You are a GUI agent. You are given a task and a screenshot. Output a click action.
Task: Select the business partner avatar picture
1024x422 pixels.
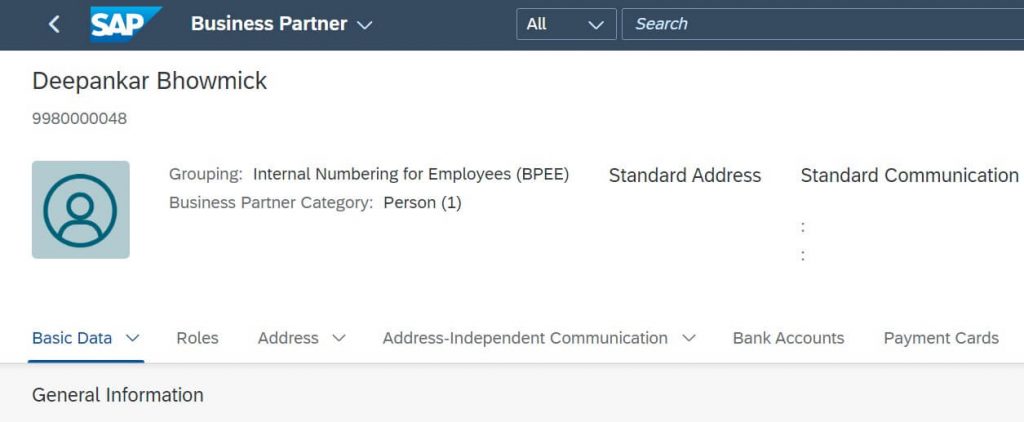point(80,210)
